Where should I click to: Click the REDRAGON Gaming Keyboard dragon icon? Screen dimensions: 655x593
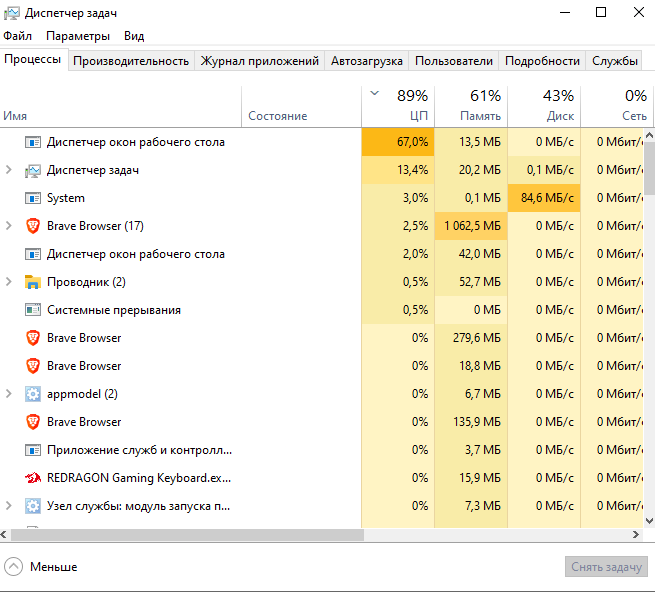click(x=33, y=478)
